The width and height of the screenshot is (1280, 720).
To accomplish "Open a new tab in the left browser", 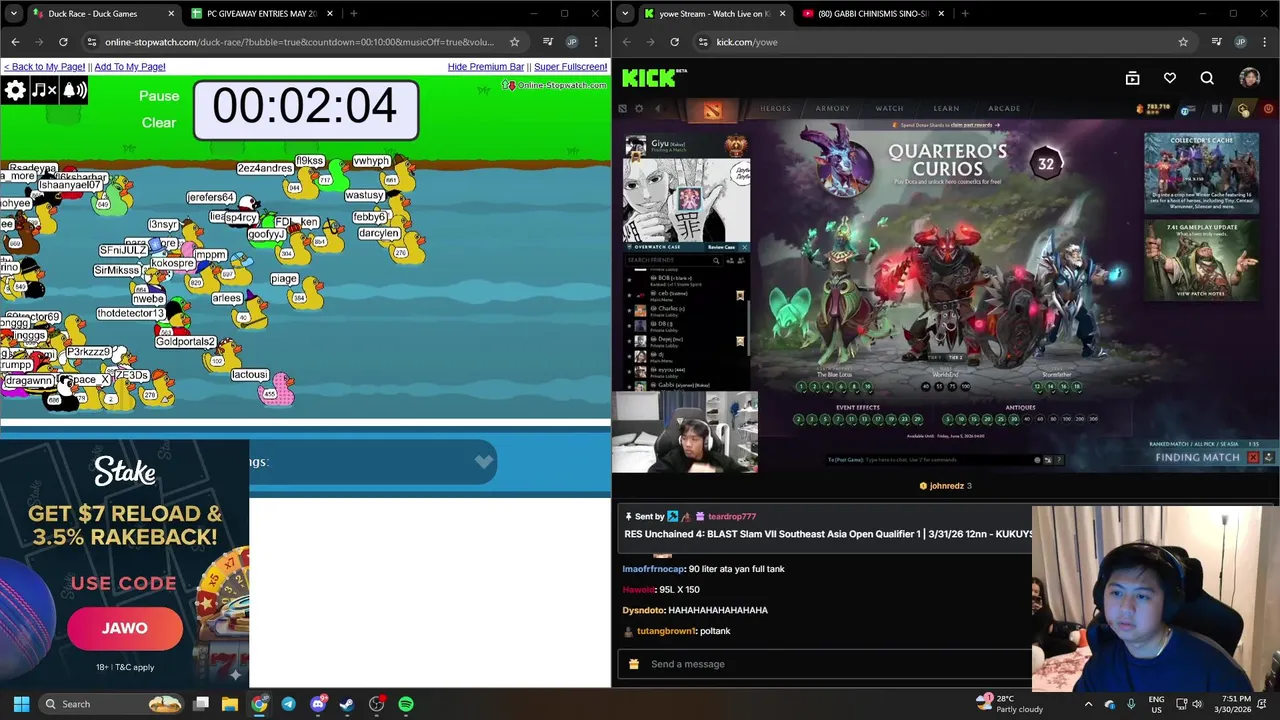I will 354,14.
